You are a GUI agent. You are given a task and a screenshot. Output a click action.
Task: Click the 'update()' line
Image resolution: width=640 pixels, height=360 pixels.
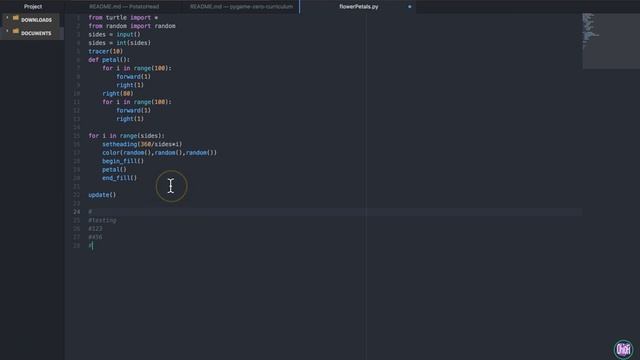[x=102, y=195]
